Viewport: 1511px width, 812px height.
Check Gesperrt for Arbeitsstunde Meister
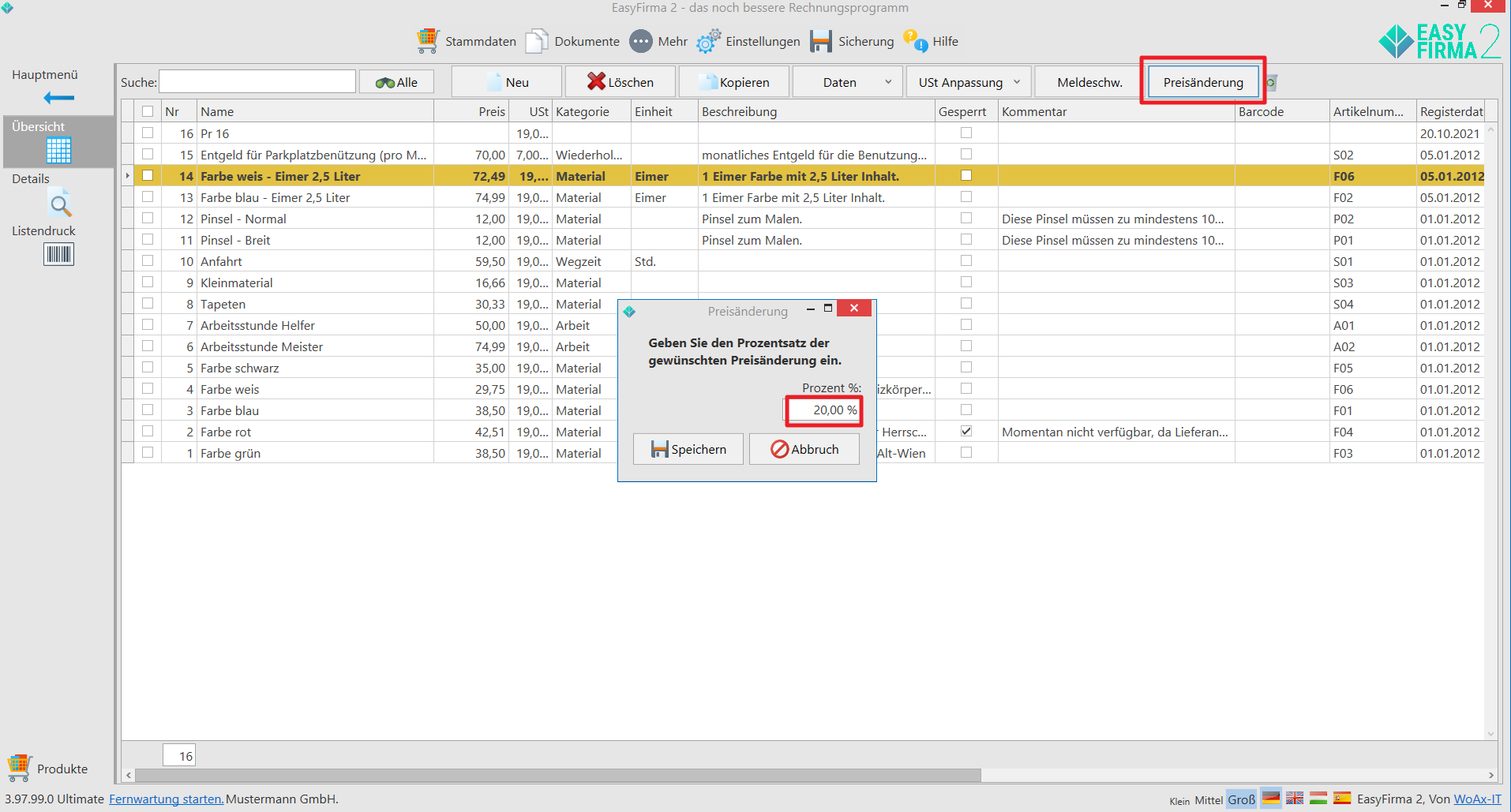click(966, 346)
